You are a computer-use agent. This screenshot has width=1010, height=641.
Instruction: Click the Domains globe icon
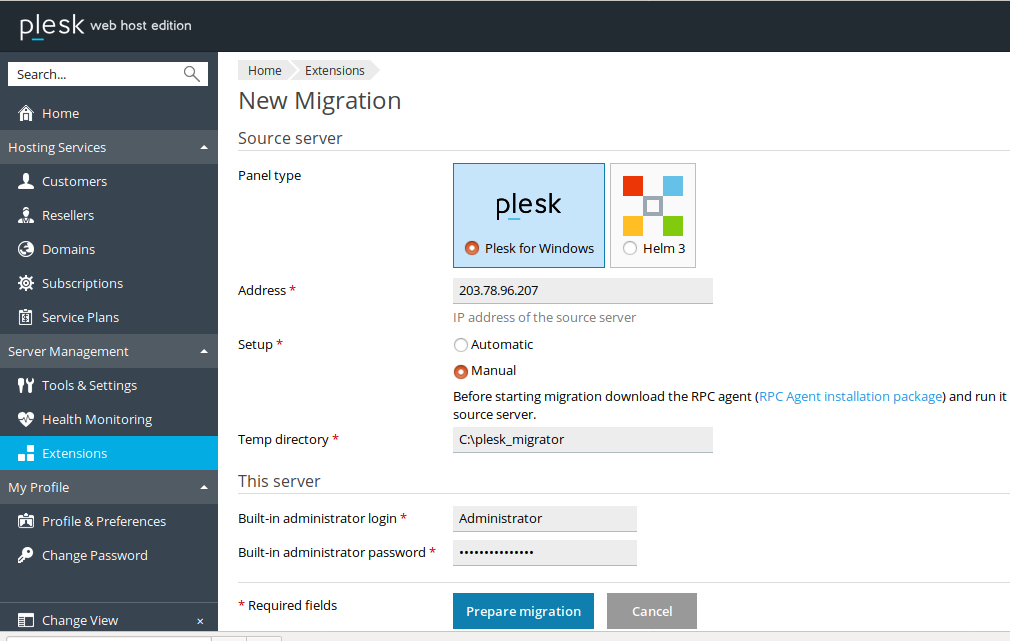point(26,250)
